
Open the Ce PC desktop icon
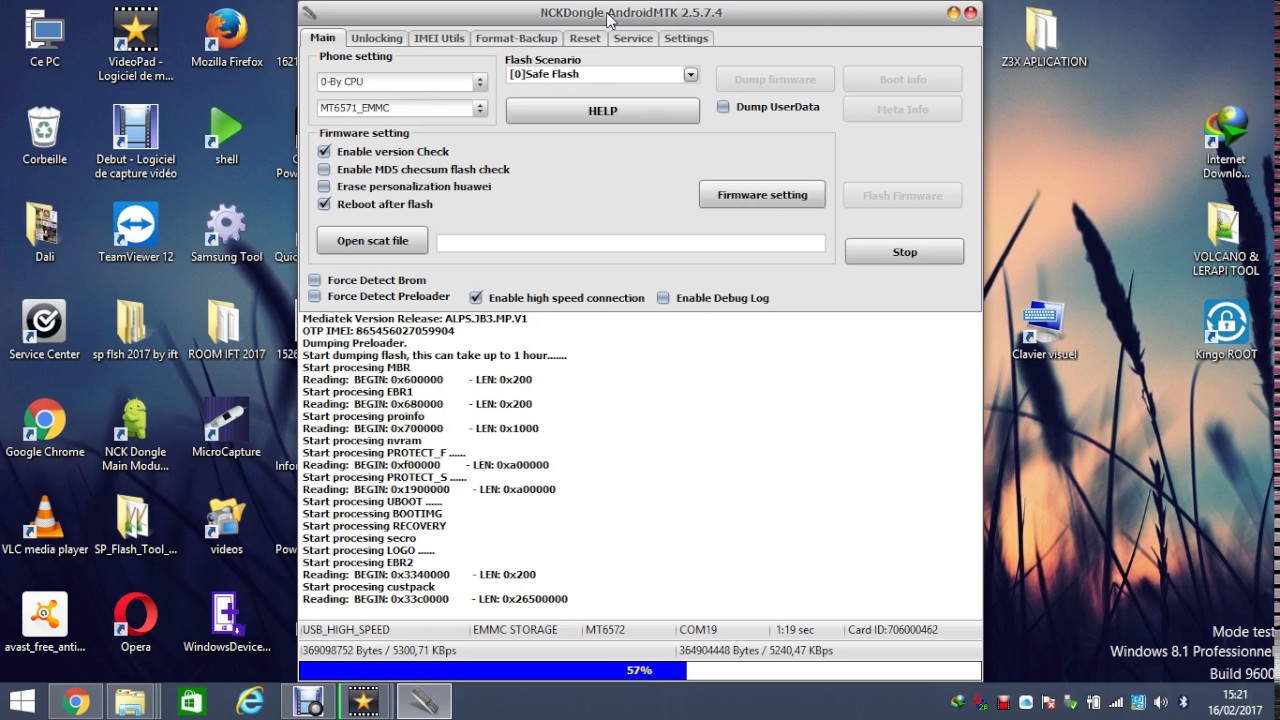tap(44, 40)
